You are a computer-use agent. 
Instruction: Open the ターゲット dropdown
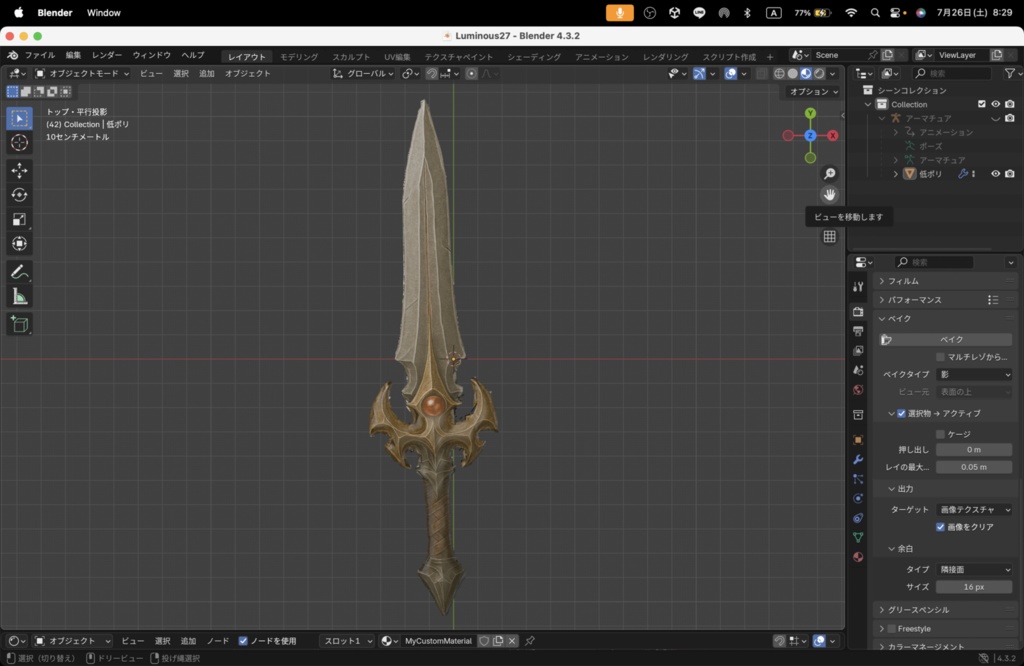click(974, 509)
